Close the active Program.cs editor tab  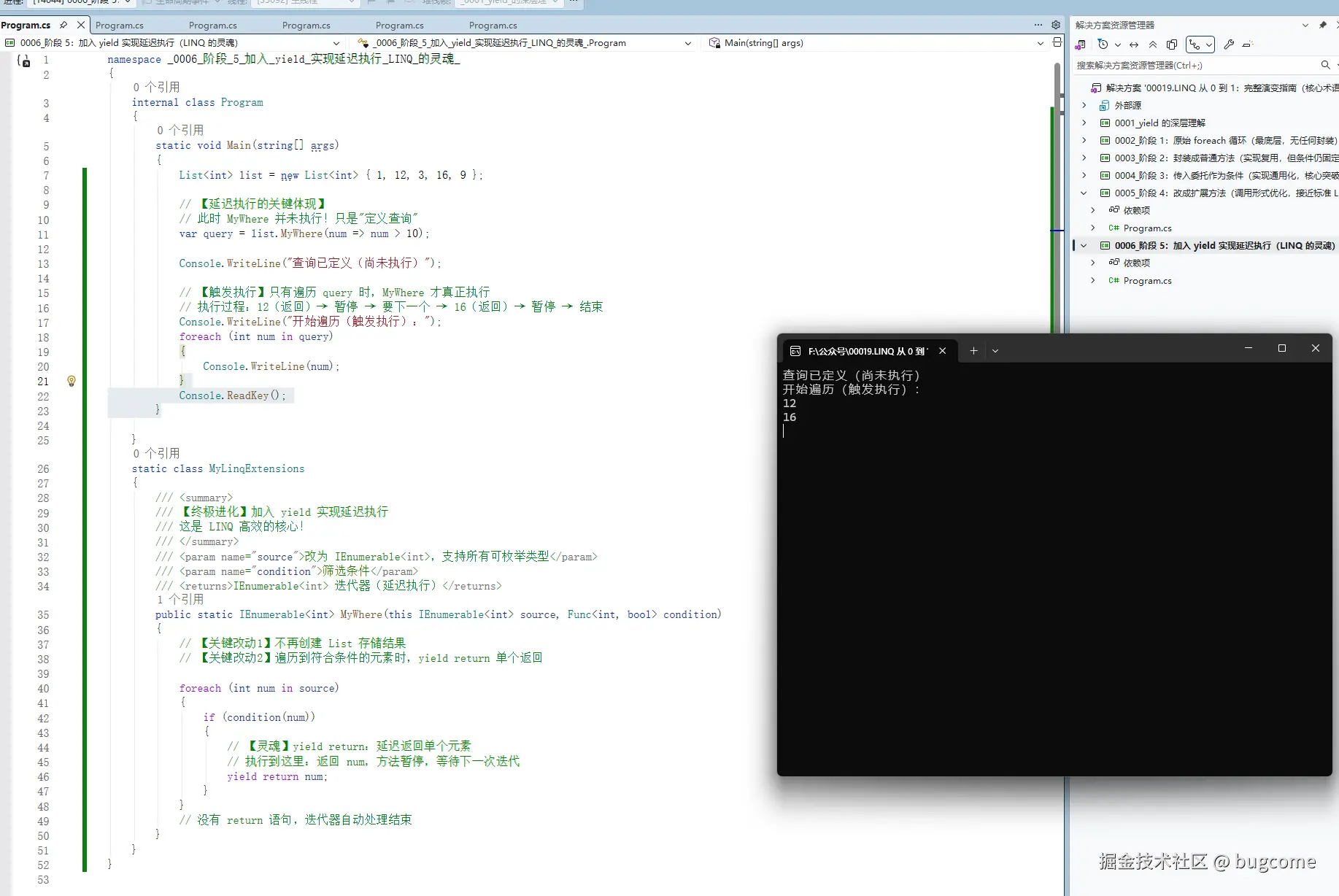[81, 25]
